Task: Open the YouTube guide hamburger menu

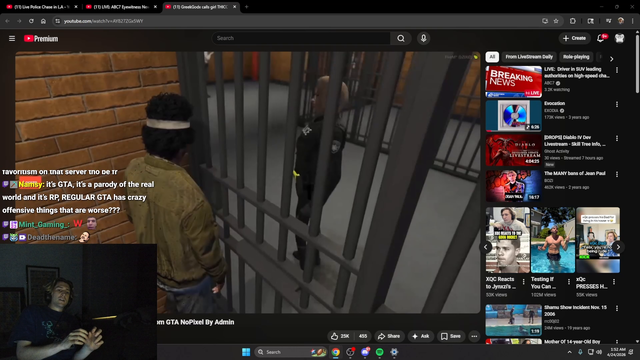Action: coord(12,38)
